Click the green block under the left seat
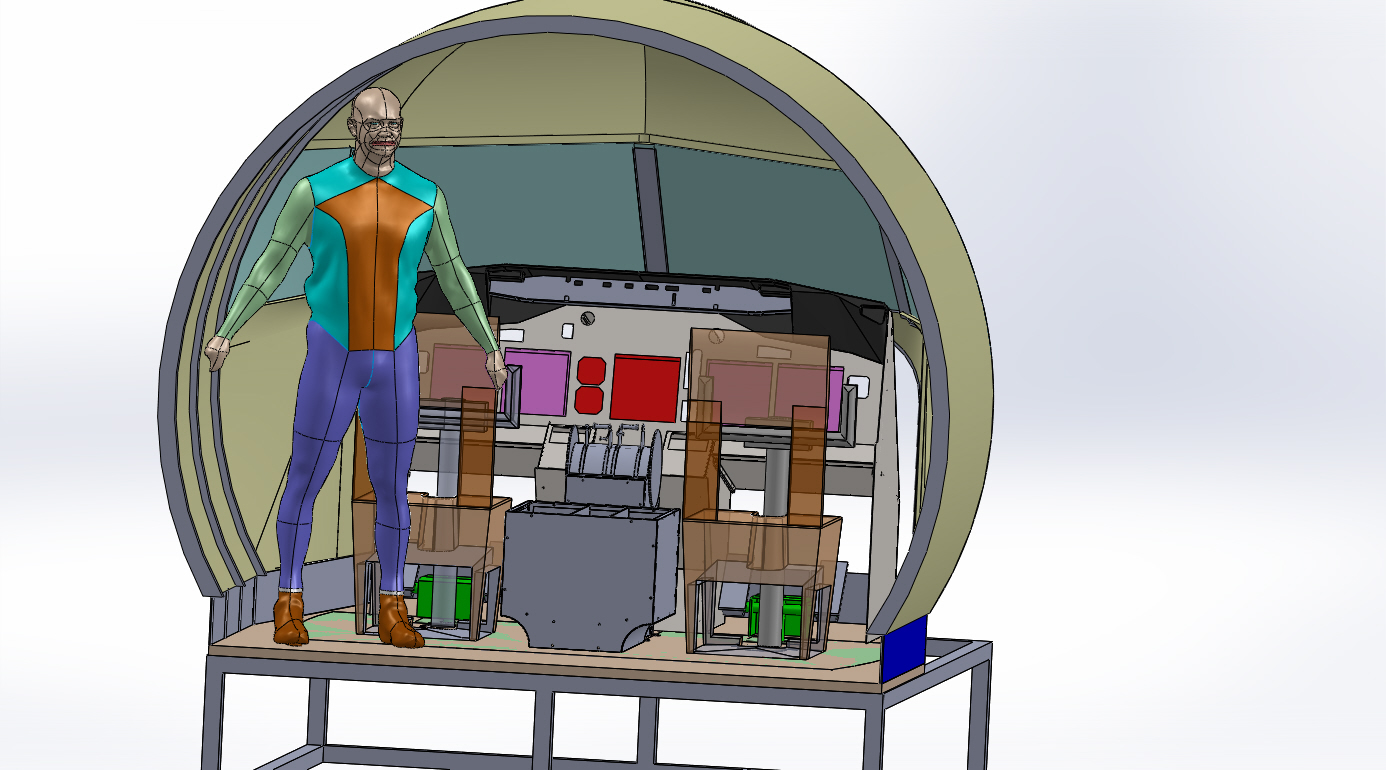The height and width of the screenshot is (770, 1386). pos(445,596)
